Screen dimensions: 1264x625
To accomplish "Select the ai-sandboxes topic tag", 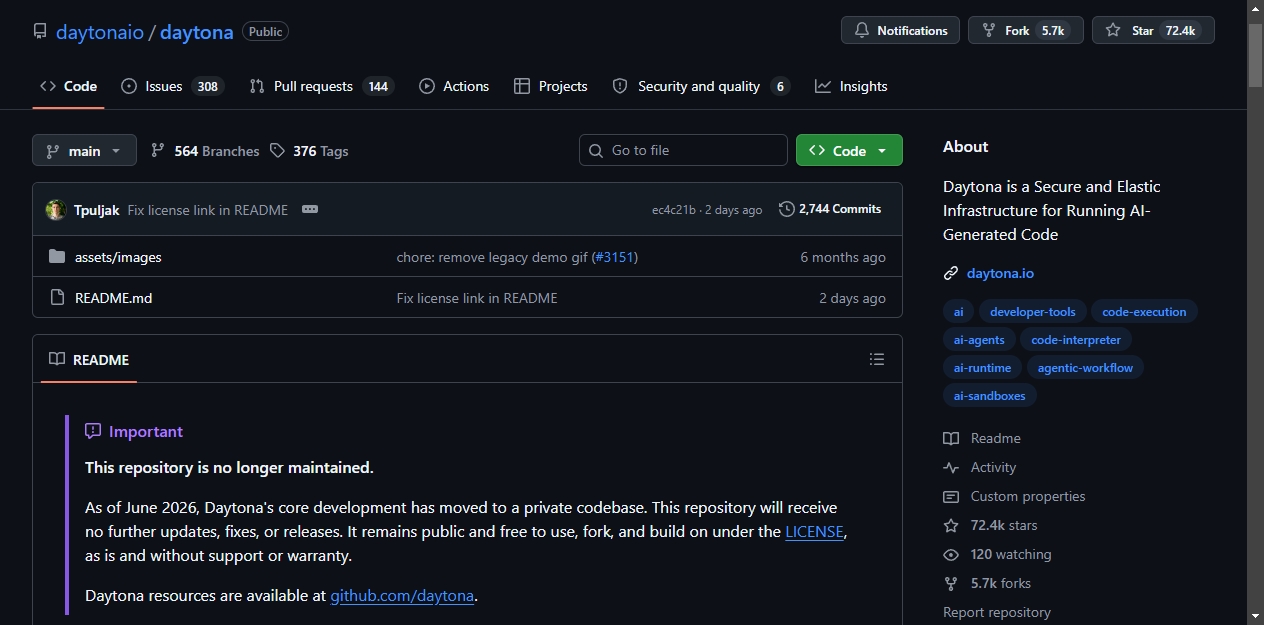I will tap(990, 396).
